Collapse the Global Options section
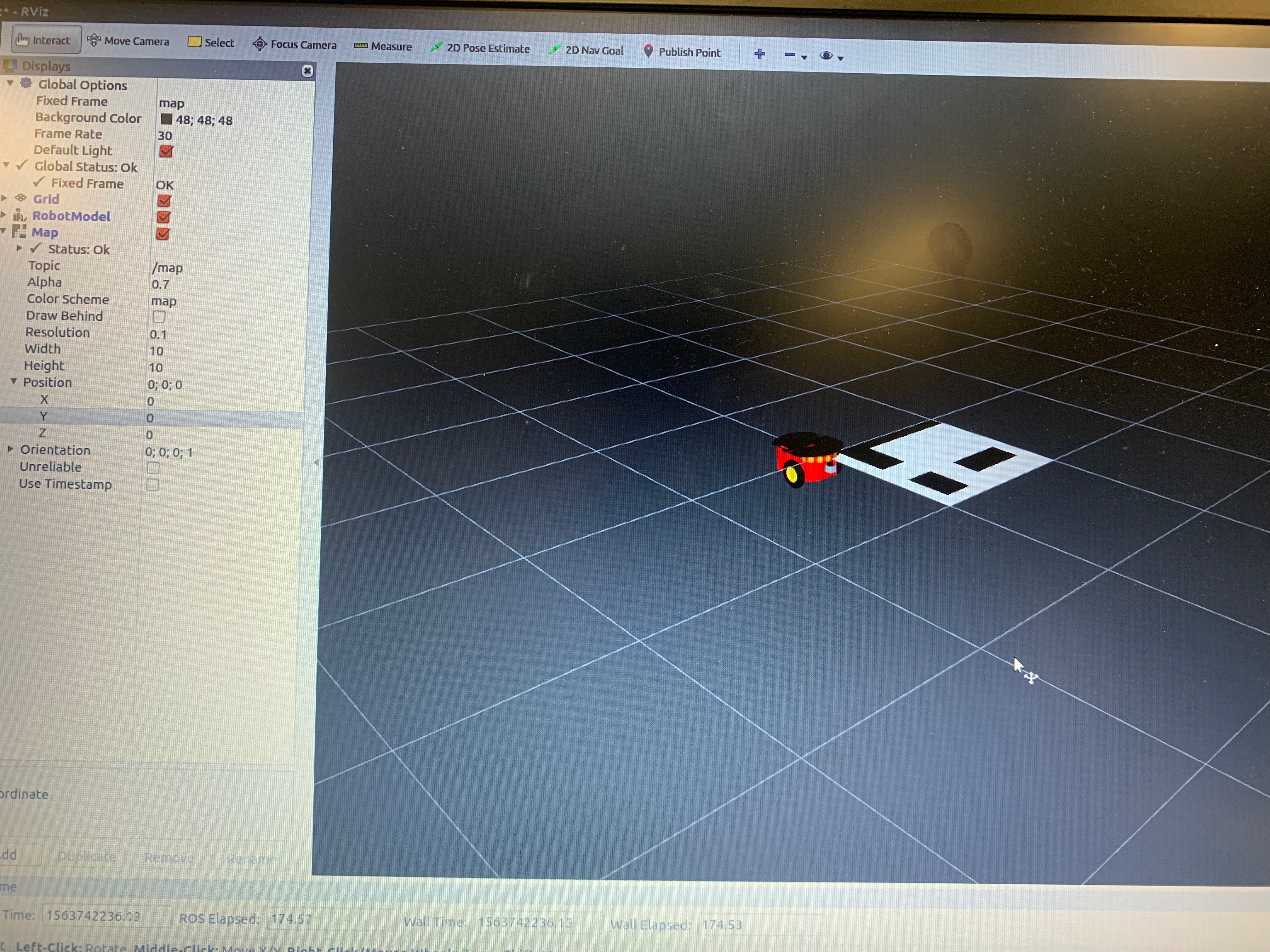 [10, 83]
